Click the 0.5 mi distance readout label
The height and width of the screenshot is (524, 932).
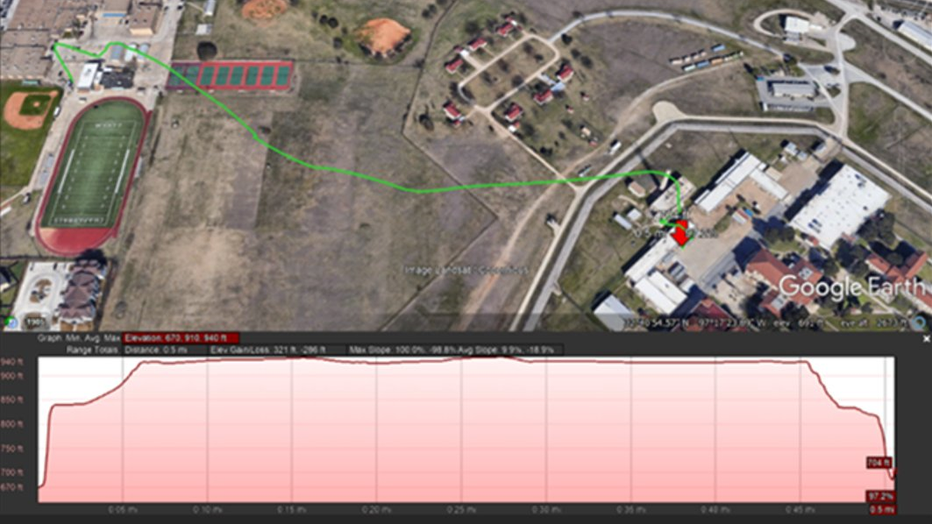(879, 509)
